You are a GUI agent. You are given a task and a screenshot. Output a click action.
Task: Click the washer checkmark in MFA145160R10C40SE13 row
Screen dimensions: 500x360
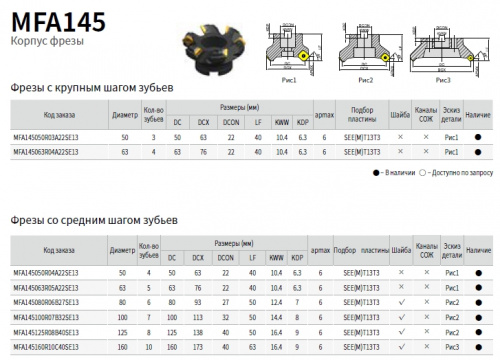[x=402, y=347]
